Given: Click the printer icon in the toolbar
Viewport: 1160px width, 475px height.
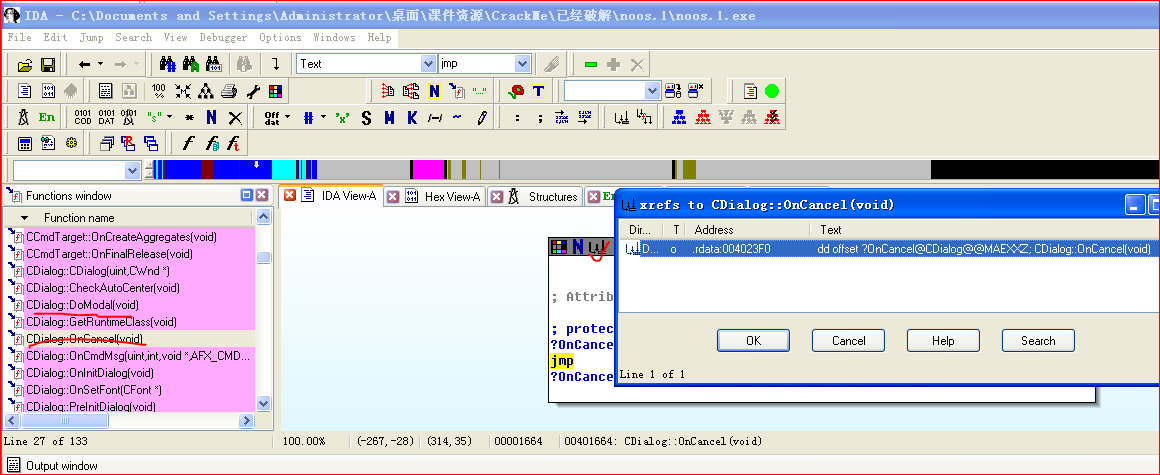Looking at the screenshot, I should click(x=229, y=91).
